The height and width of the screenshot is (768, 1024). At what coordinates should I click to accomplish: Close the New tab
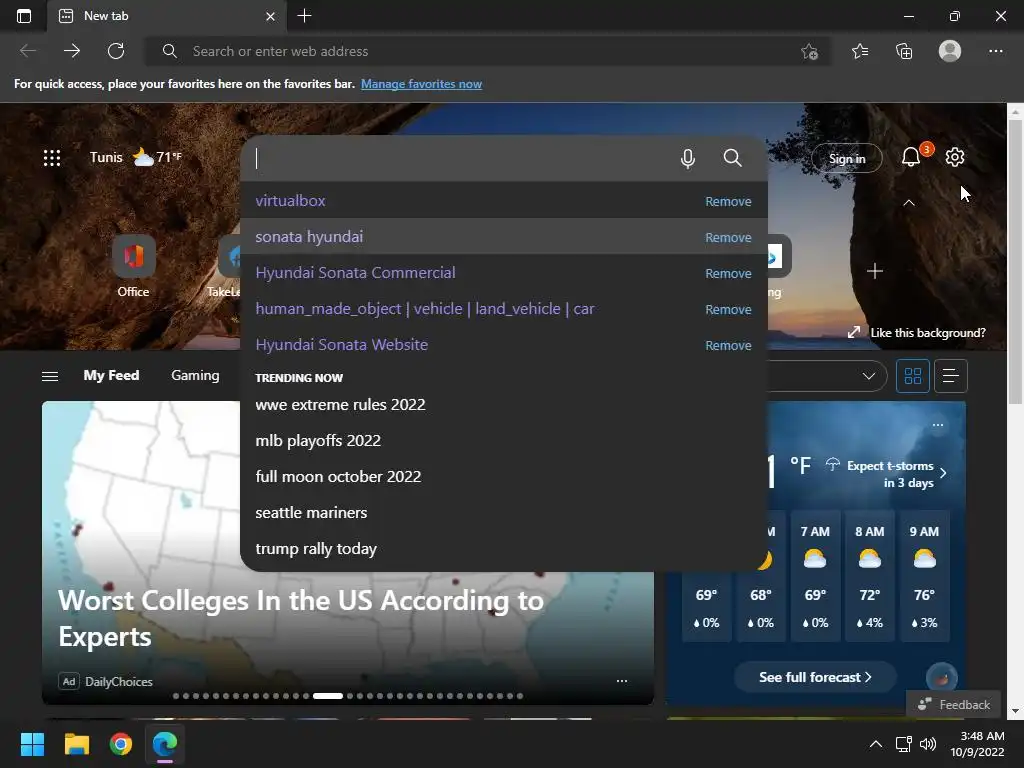click(x=270, y=16)
